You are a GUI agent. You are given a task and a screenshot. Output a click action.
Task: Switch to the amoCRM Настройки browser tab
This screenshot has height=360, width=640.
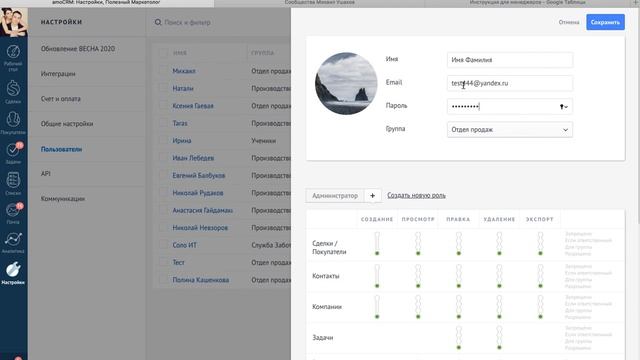click(x=107, y=3)
